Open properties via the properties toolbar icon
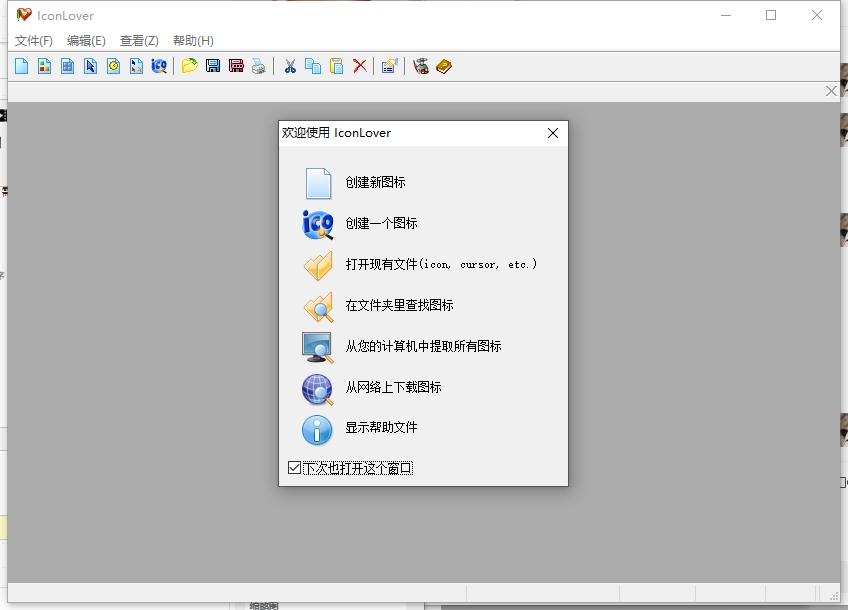 (389, 65)
